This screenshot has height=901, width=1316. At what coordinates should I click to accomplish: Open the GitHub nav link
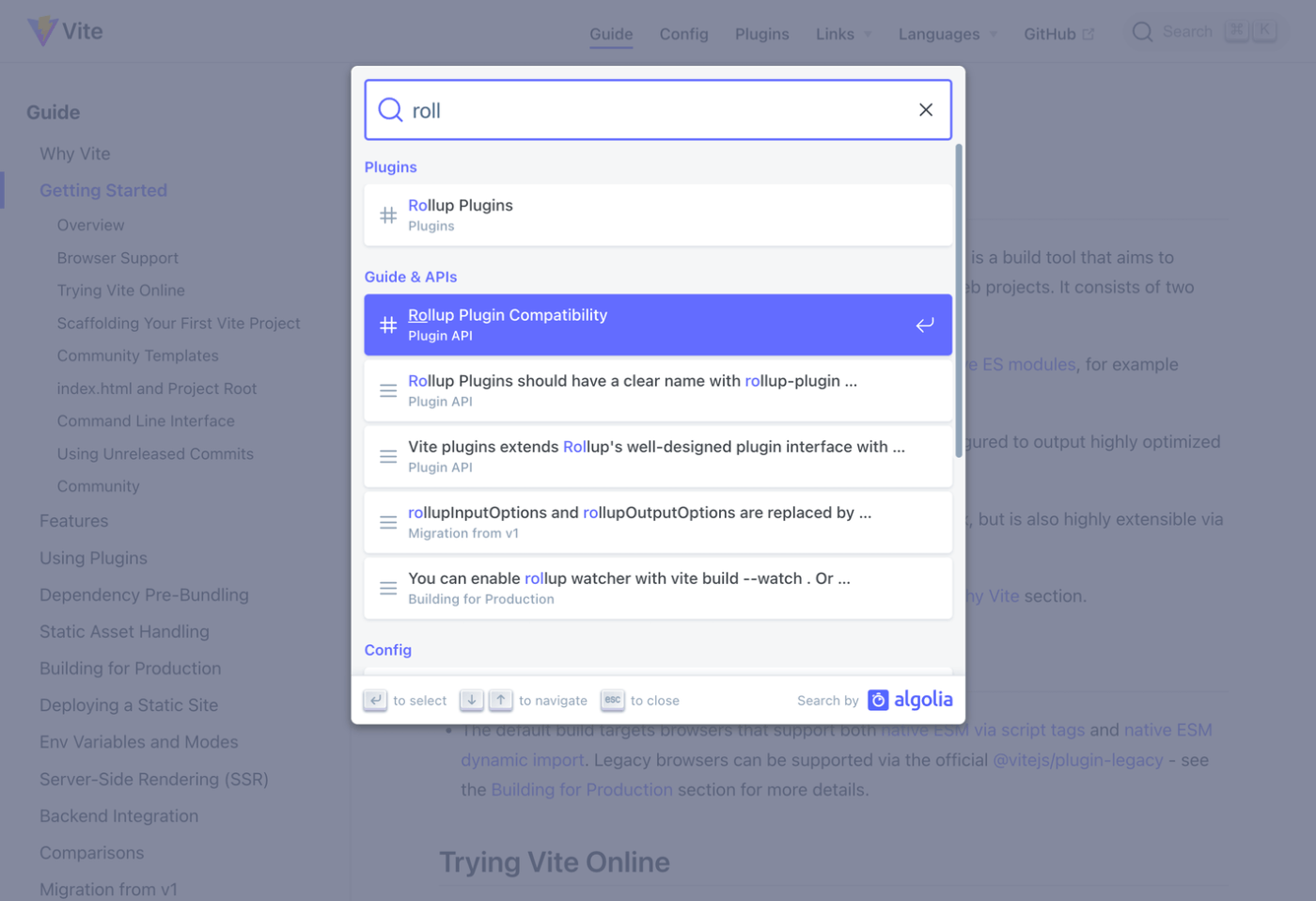[1058, 34]
